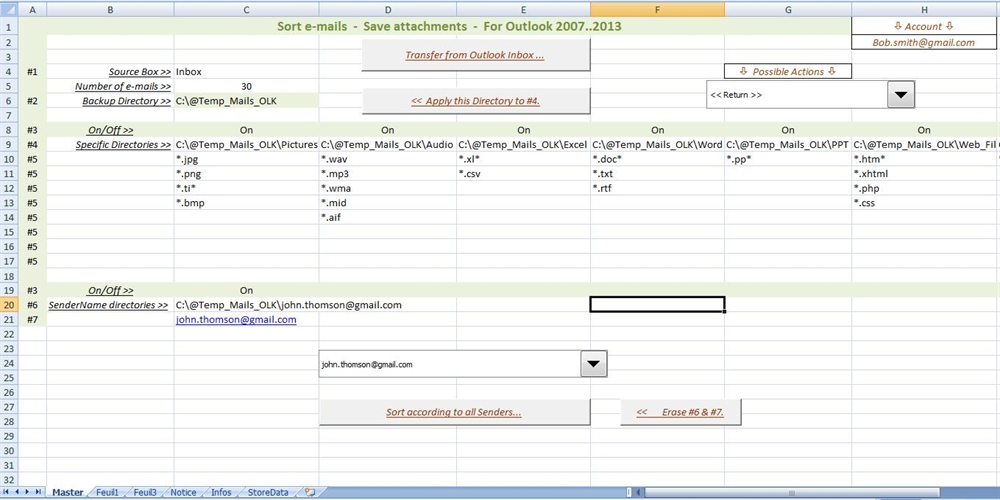Click the previous sheet navigation arrow

point(18,492)
